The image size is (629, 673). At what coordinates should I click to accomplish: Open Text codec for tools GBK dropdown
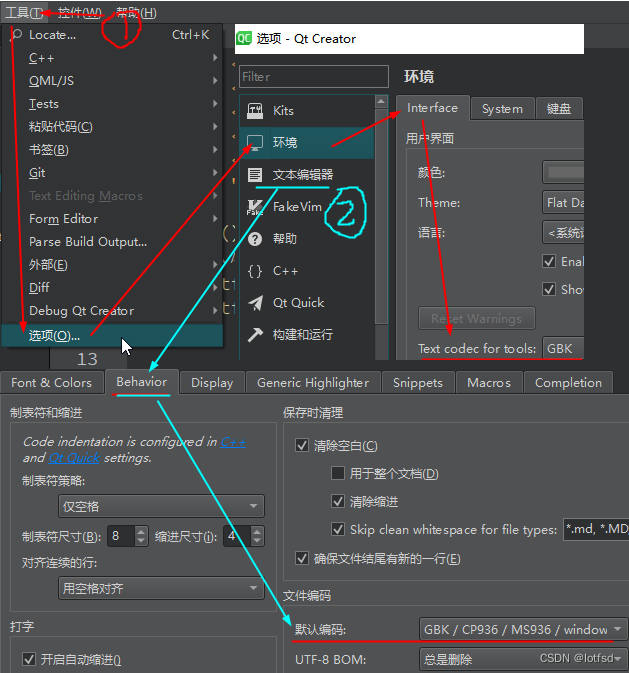tap(563, 348)
